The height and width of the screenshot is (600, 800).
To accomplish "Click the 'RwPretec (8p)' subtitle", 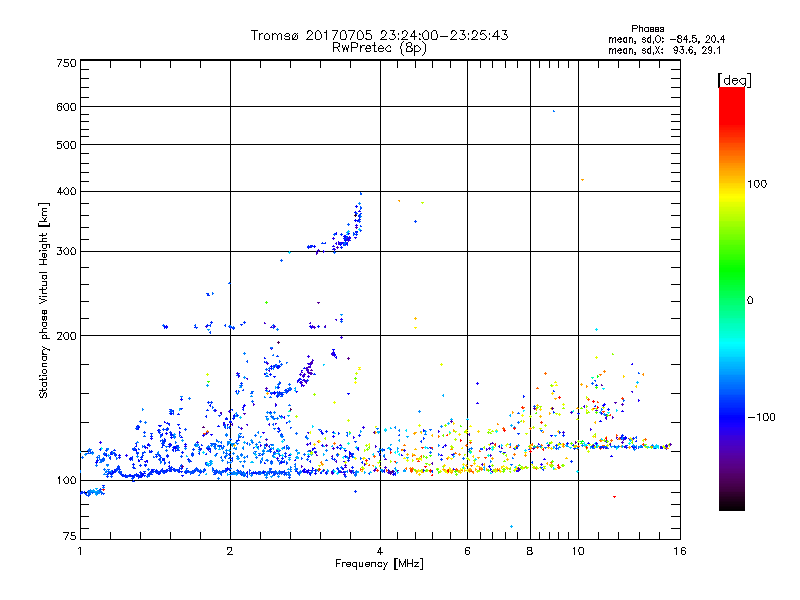I will pos(379,48).
